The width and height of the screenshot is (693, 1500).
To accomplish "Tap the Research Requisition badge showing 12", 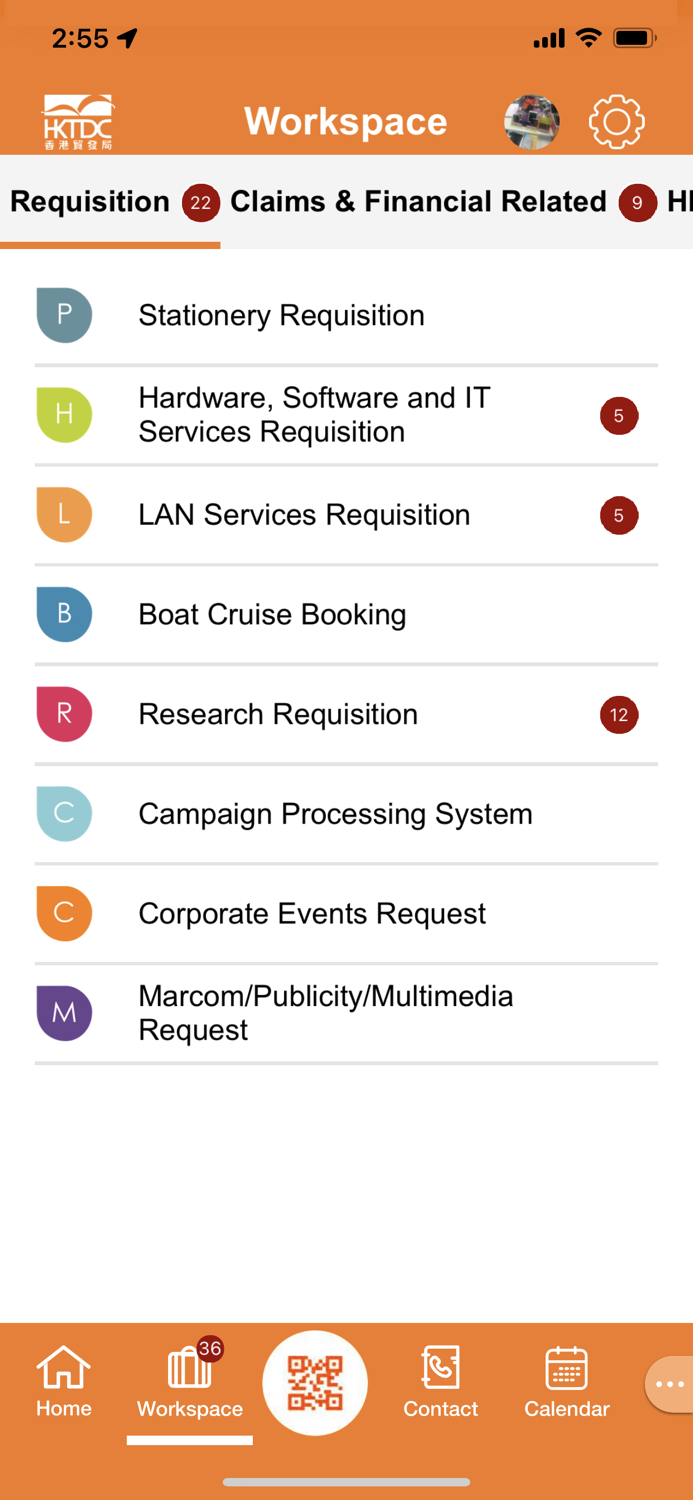I will pos(619,714).
